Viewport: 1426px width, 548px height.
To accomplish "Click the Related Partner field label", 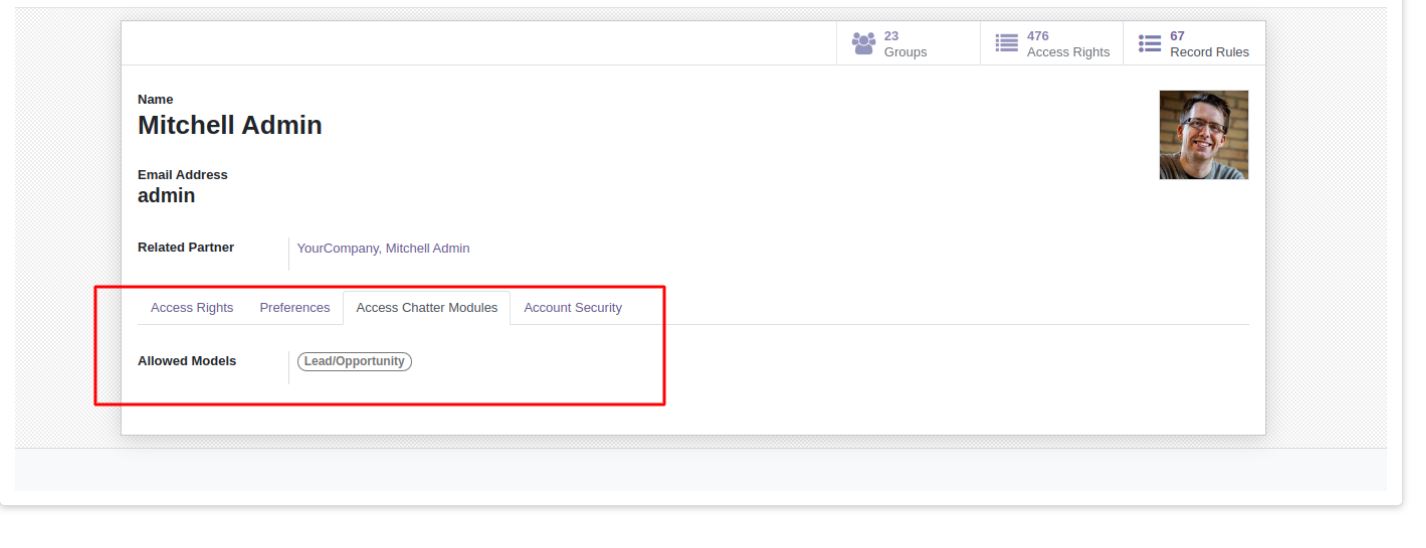I will (x=186, y=247).
